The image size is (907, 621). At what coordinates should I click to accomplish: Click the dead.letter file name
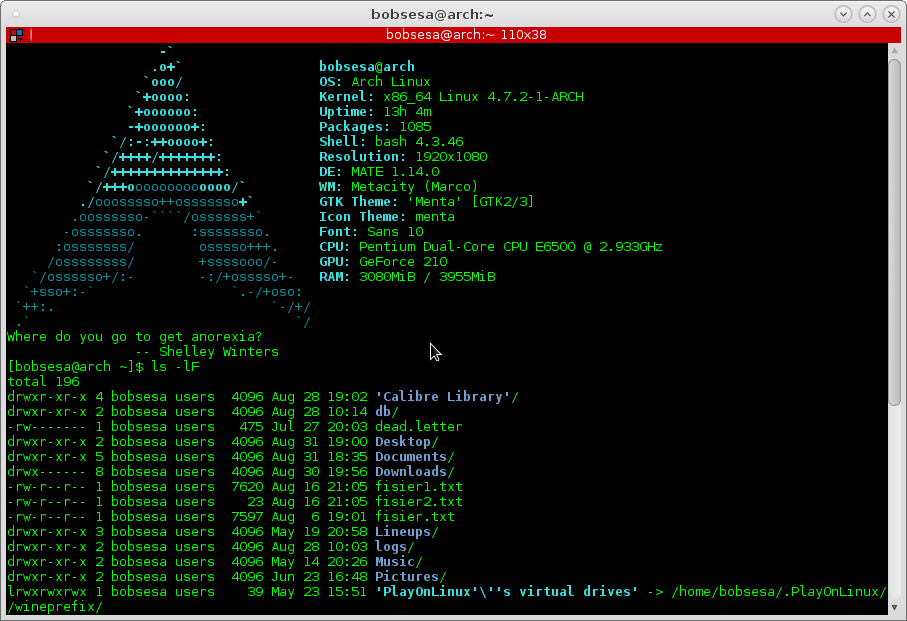tap(418, 427)
